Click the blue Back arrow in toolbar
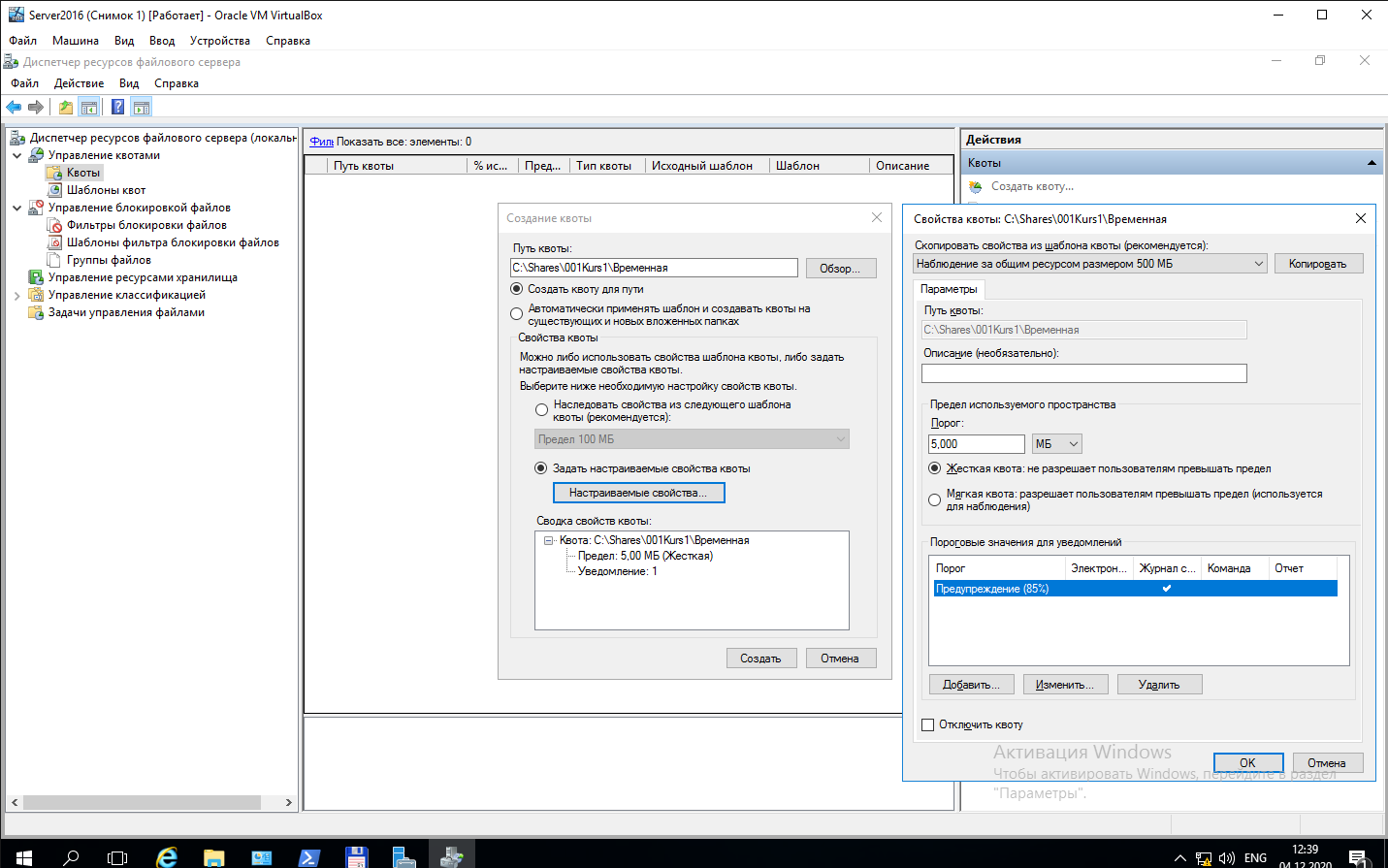1388x868 pixels. (14, 107)
